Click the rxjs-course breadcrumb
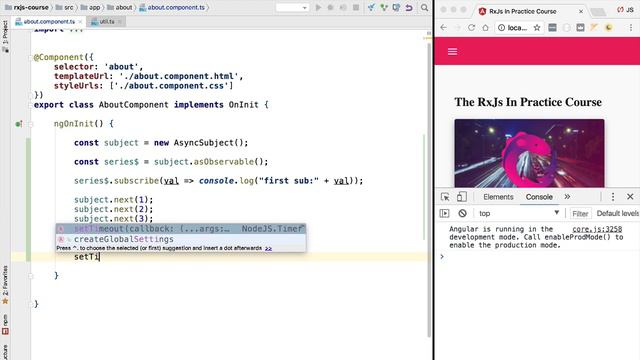 coord(27,7)
